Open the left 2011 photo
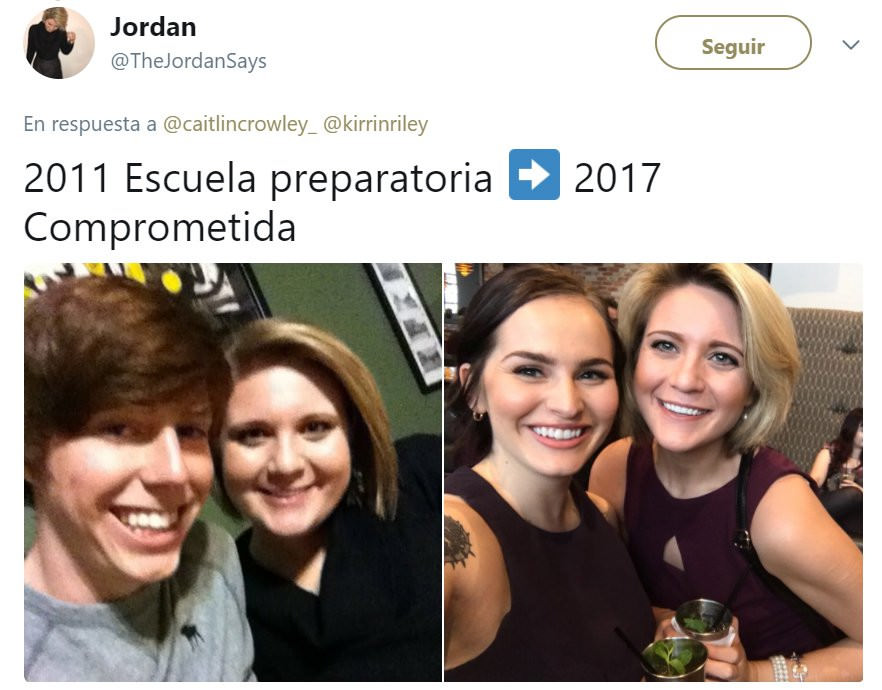 (233, 472)
